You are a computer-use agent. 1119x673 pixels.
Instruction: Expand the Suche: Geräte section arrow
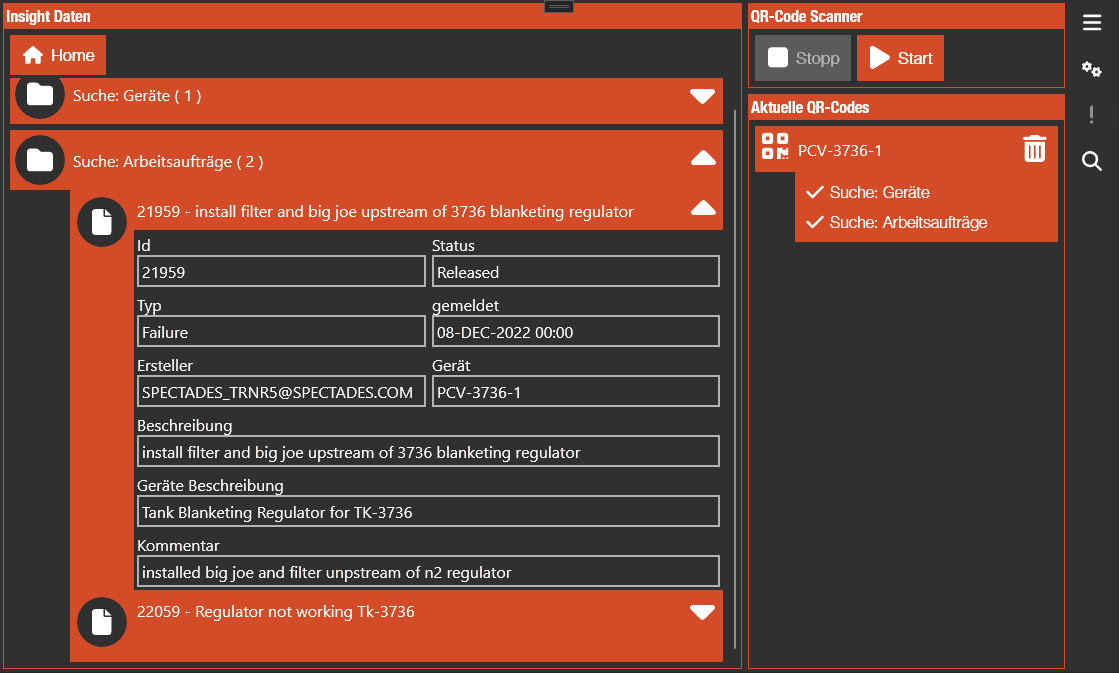pyautogui.click(x=702, y=96)
